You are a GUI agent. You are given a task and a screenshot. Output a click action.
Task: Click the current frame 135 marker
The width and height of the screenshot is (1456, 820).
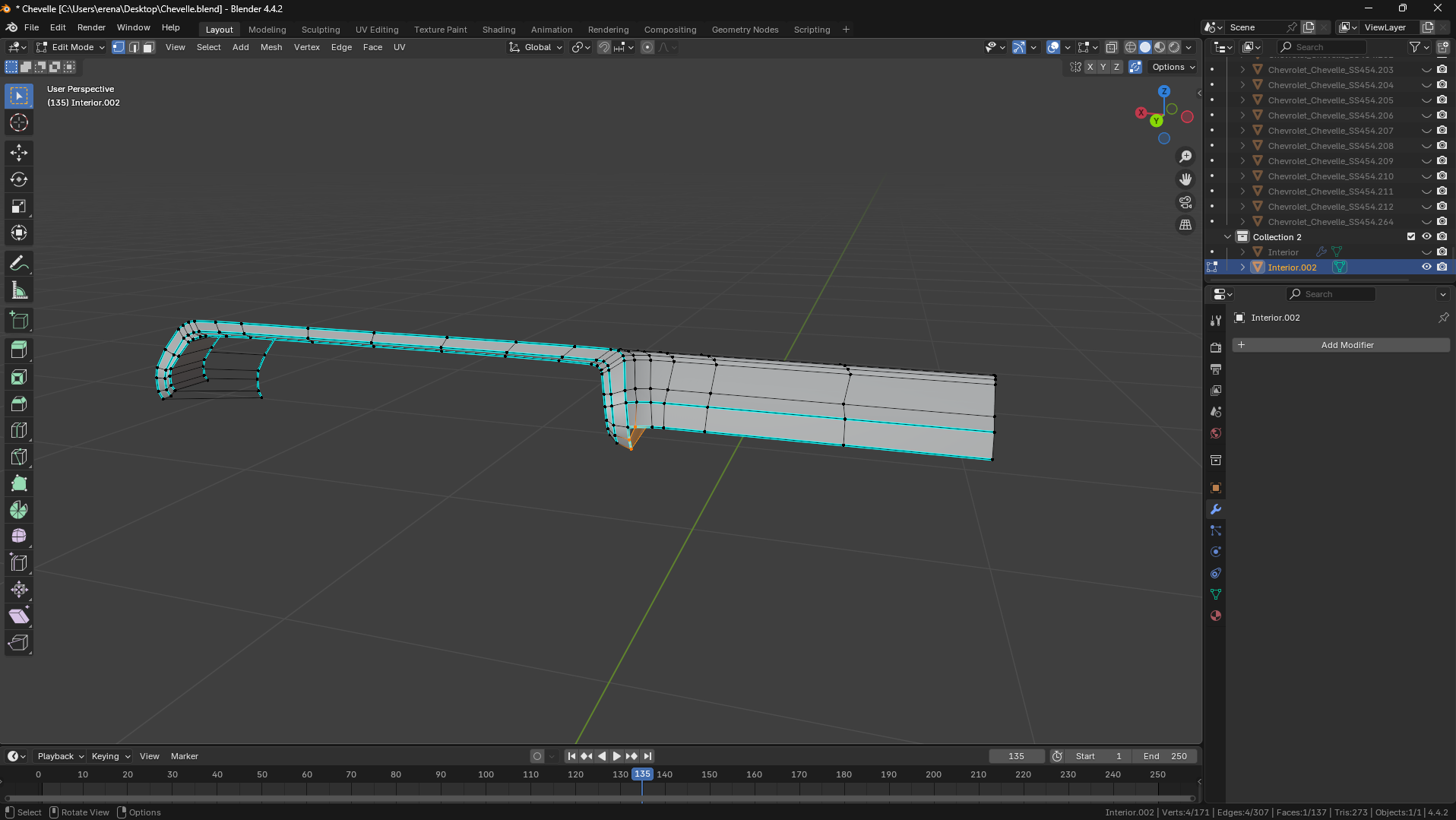pos(642,774)
